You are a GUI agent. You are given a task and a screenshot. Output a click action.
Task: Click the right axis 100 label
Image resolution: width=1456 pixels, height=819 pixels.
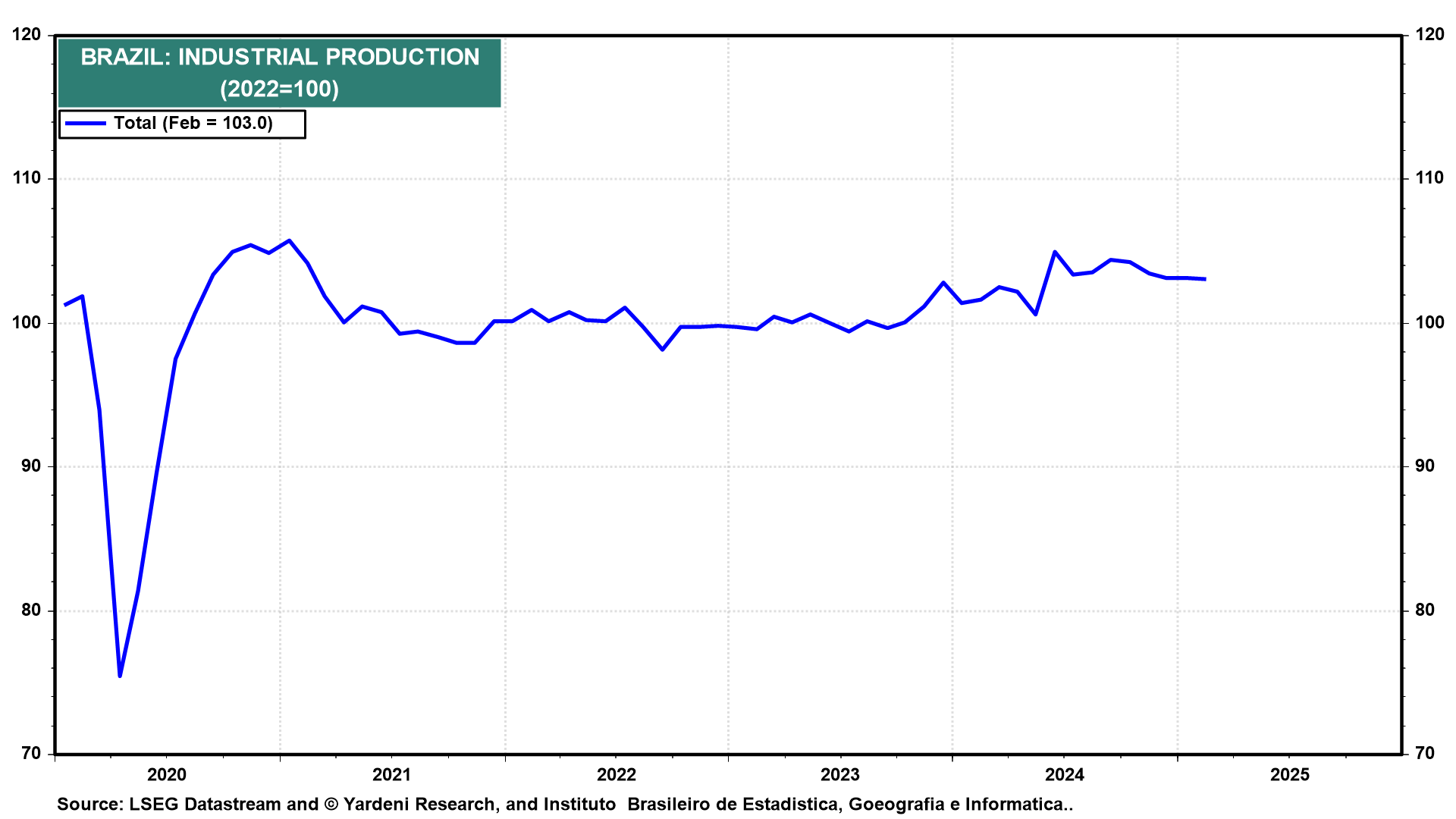click(x=1429, y=322)
